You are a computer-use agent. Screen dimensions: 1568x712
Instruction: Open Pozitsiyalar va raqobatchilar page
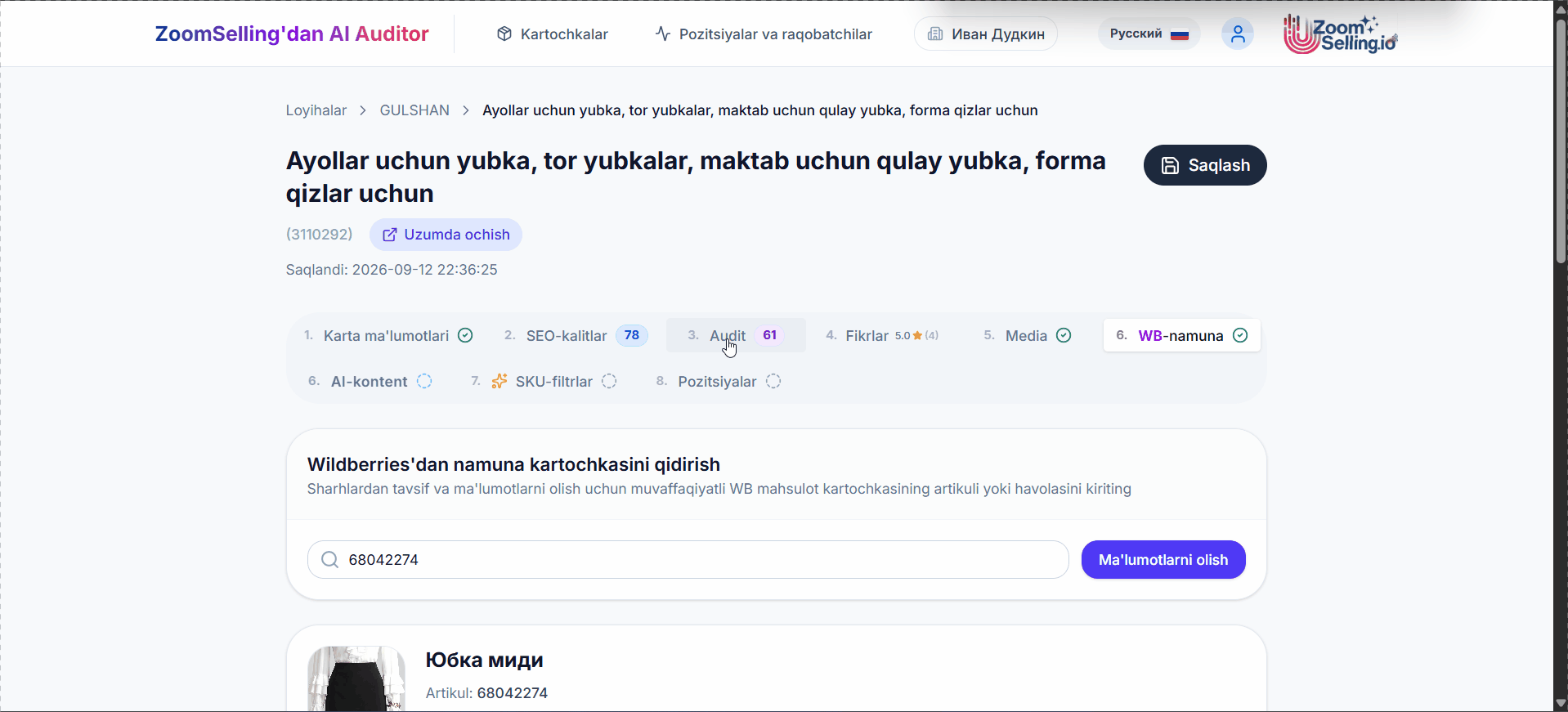pyautogui.click(x=764, y=34)
